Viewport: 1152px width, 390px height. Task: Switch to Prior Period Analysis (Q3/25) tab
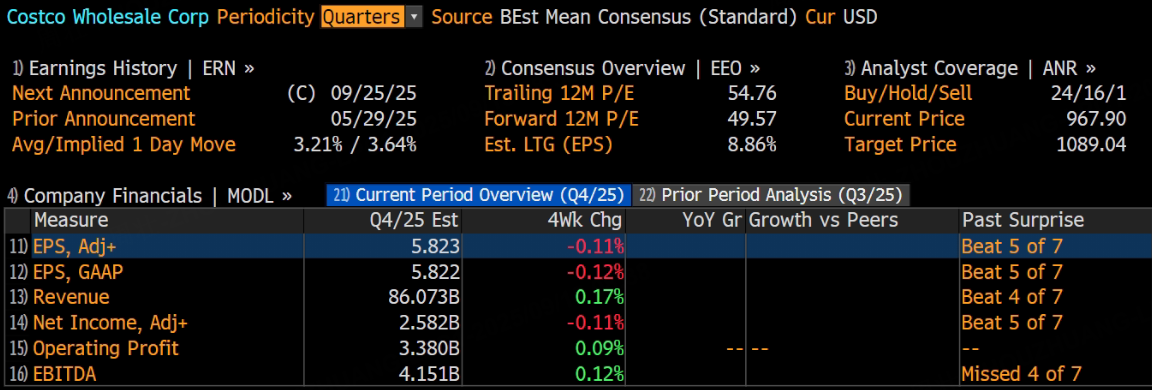click(x=772, y=195)
